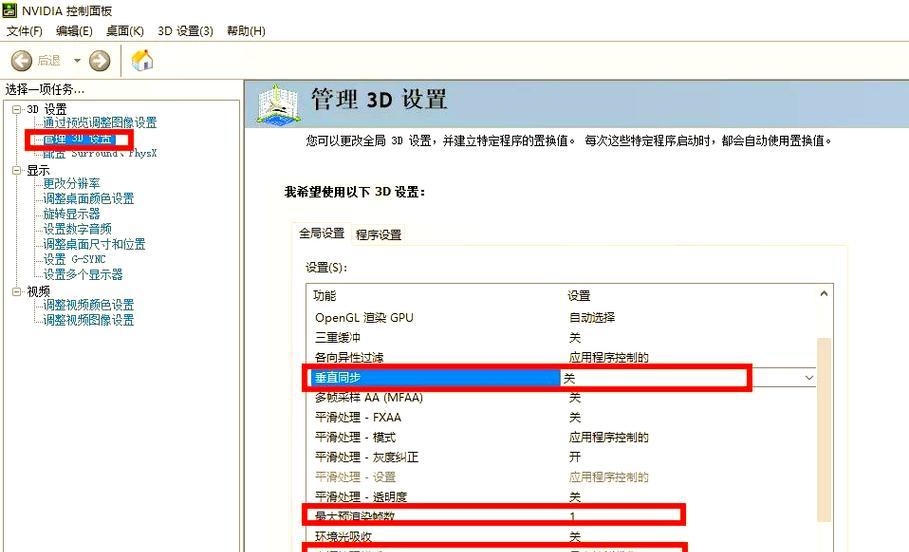Select the 三重缓冲 setting row
The image size is (909, 552).
tap(561, 337)
